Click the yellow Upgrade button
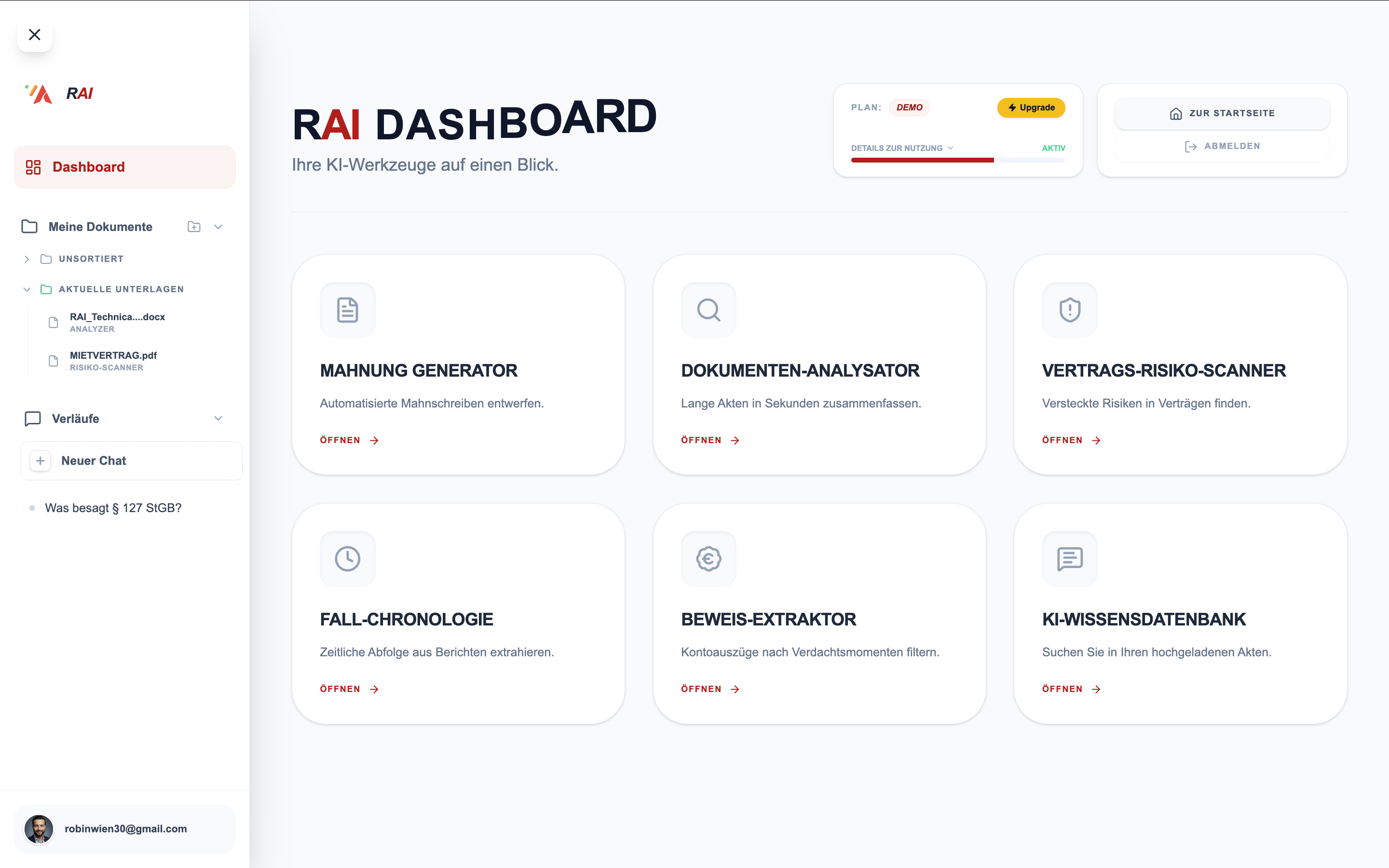The width and height of the screenshot is (1389, 868). coord(1031,108)
